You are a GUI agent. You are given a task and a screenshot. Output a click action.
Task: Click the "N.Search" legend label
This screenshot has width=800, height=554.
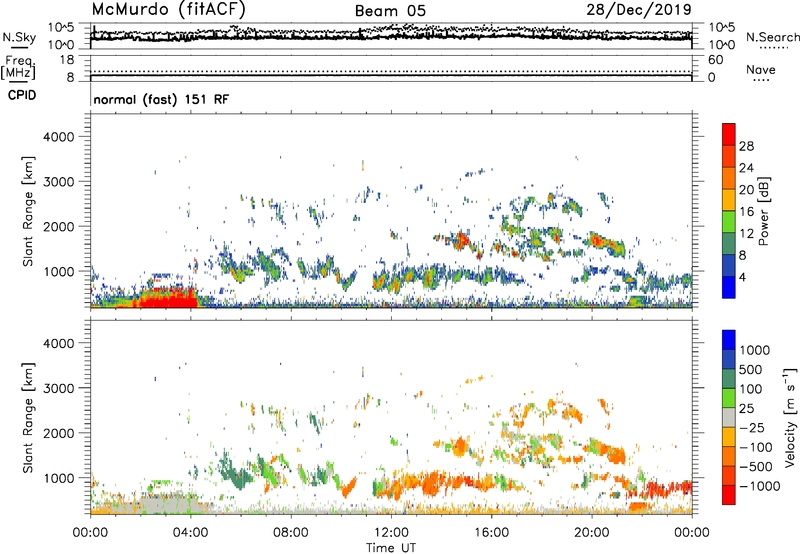point(772,37)
